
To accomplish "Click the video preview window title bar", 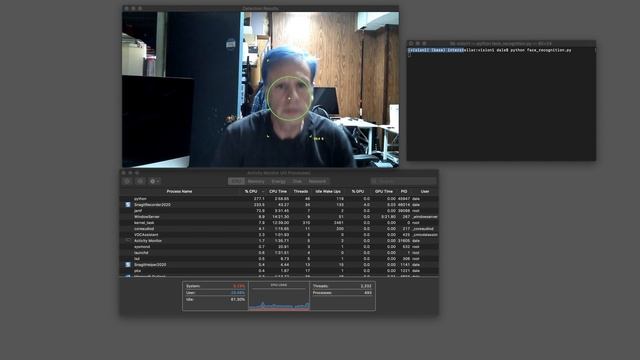I will [260, 8].
